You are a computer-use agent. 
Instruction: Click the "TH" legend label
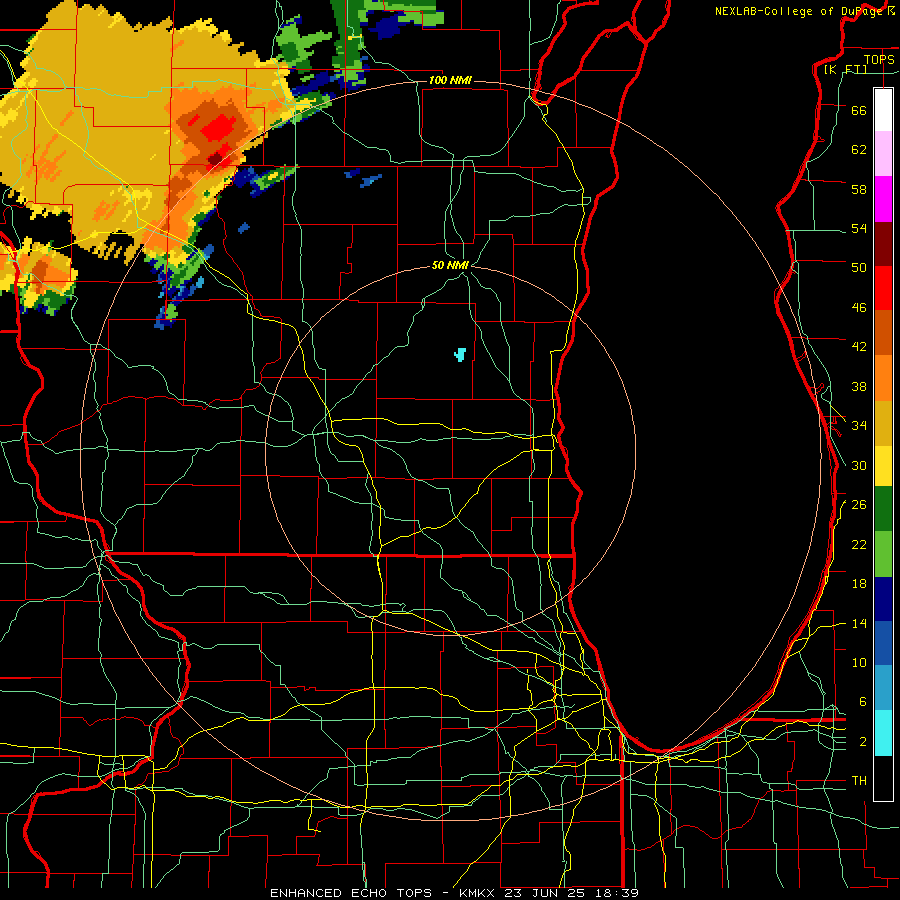(859, 781)
